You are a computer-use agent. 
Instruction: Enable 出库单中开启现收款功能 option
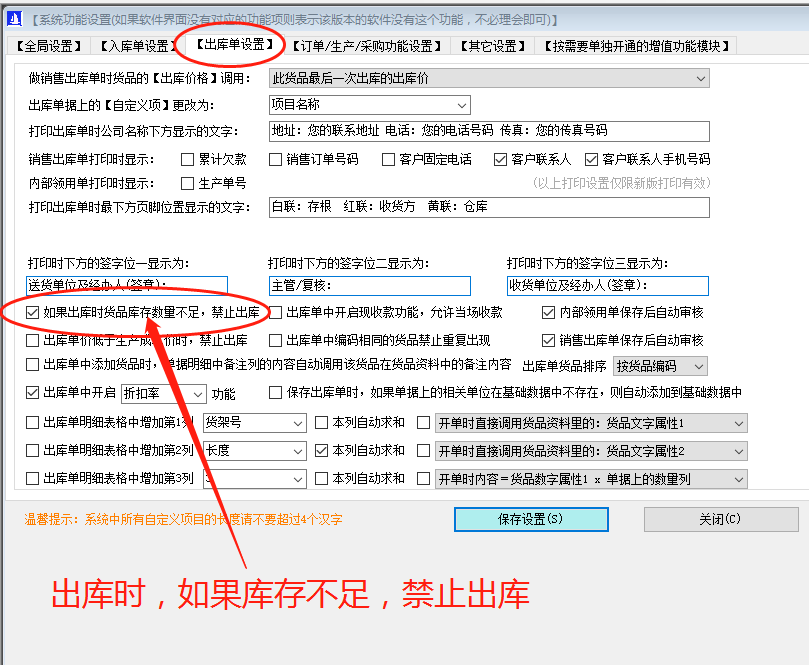[275, 313]
